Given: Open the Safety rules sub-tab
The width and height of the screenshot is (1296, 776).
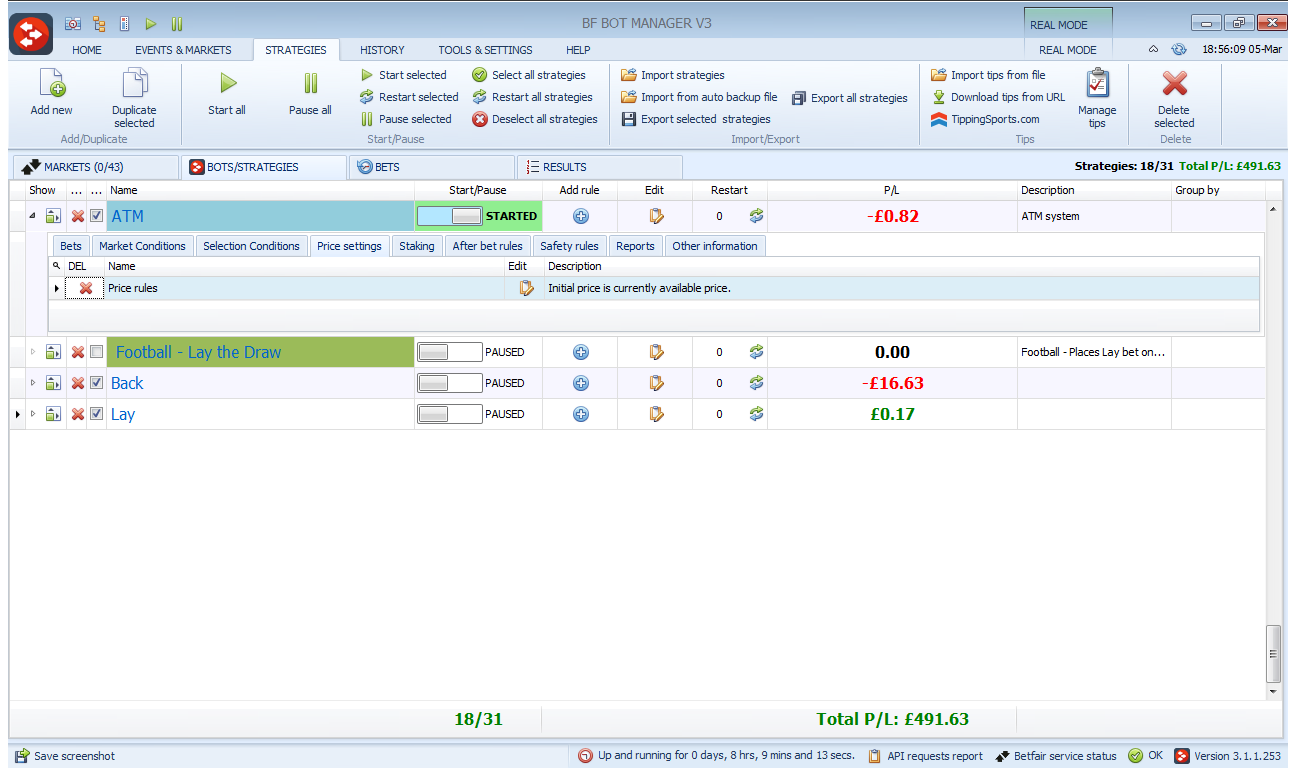Looking at the screenshot, I should click(569, 246).
